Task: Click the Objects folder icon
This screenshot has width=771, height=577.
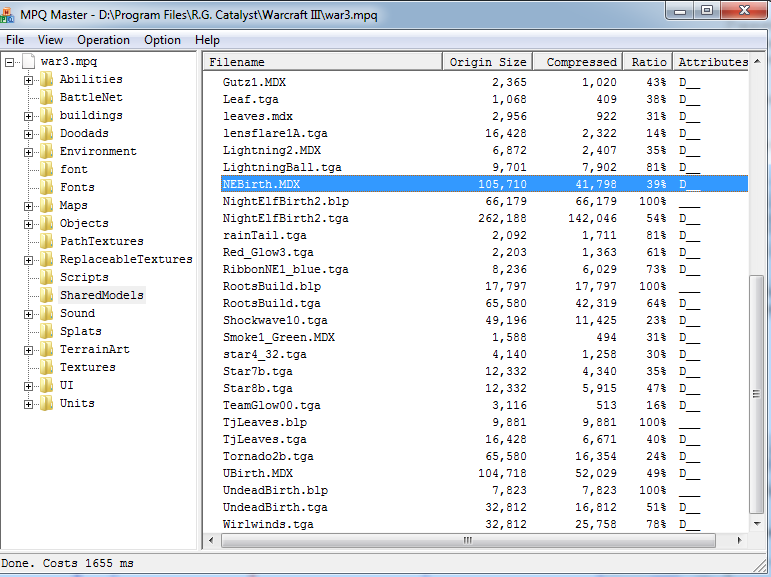Action: coord(46,223)
